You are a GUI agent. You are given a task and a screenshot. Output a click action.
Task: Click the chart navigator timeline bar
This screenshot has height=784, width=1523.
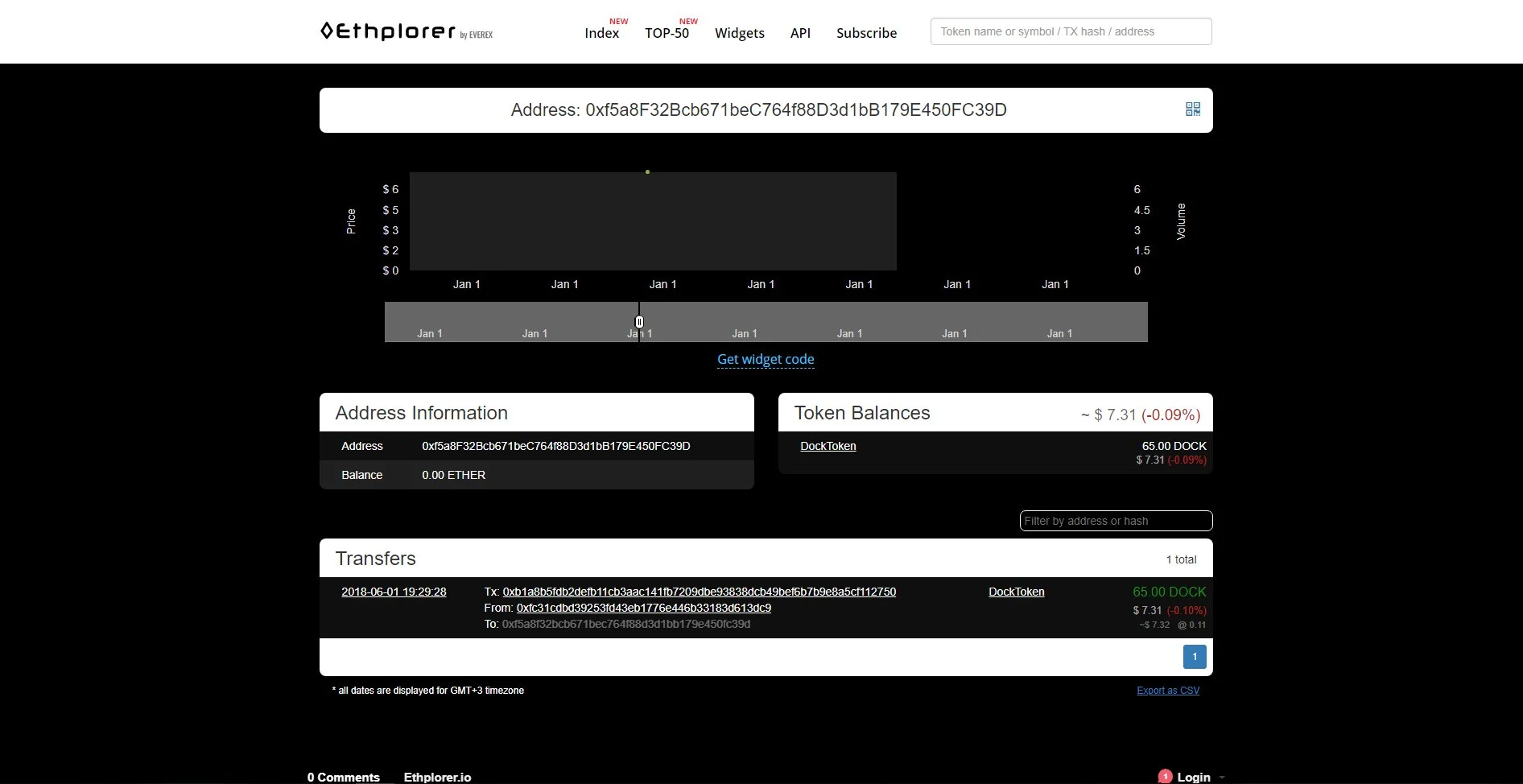click(766, 322)
